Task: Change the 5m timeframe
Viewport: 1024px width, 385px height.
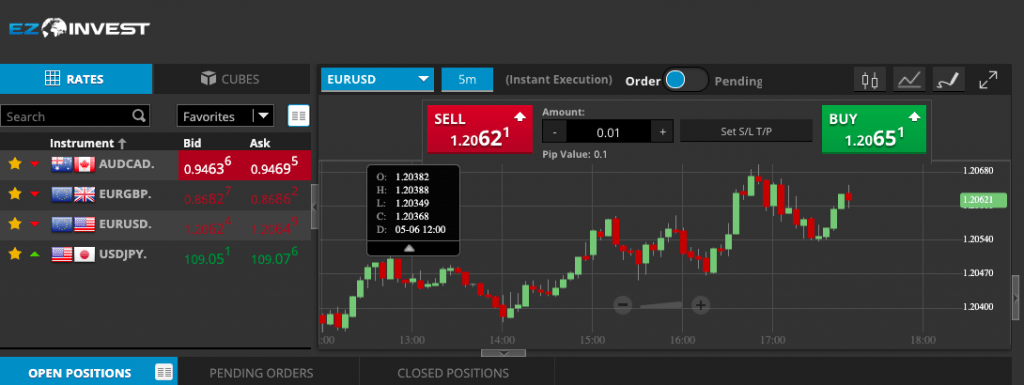Action: (467, 80)
